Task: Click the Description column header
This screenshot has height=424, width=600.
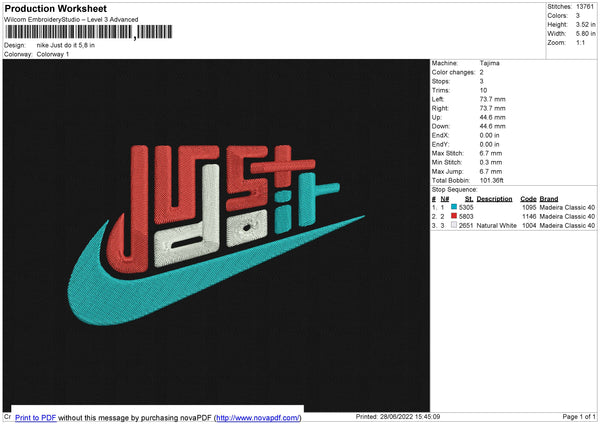Action: tap(494, 199)
